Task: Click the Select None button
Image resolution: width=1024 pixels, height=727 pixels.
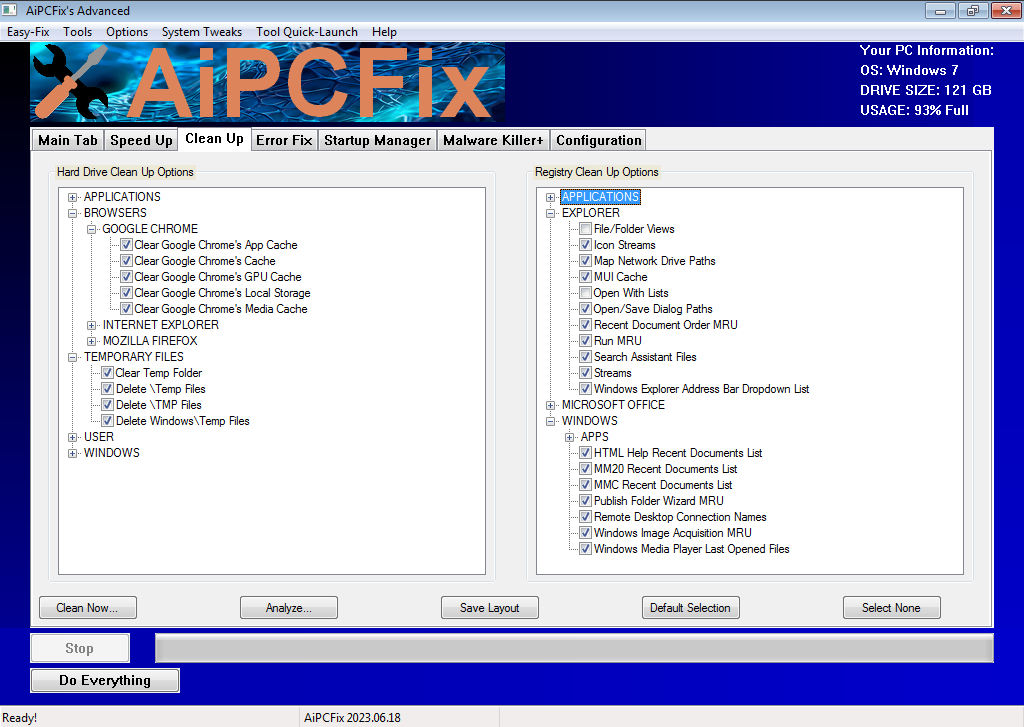Action: pos(891,607)
